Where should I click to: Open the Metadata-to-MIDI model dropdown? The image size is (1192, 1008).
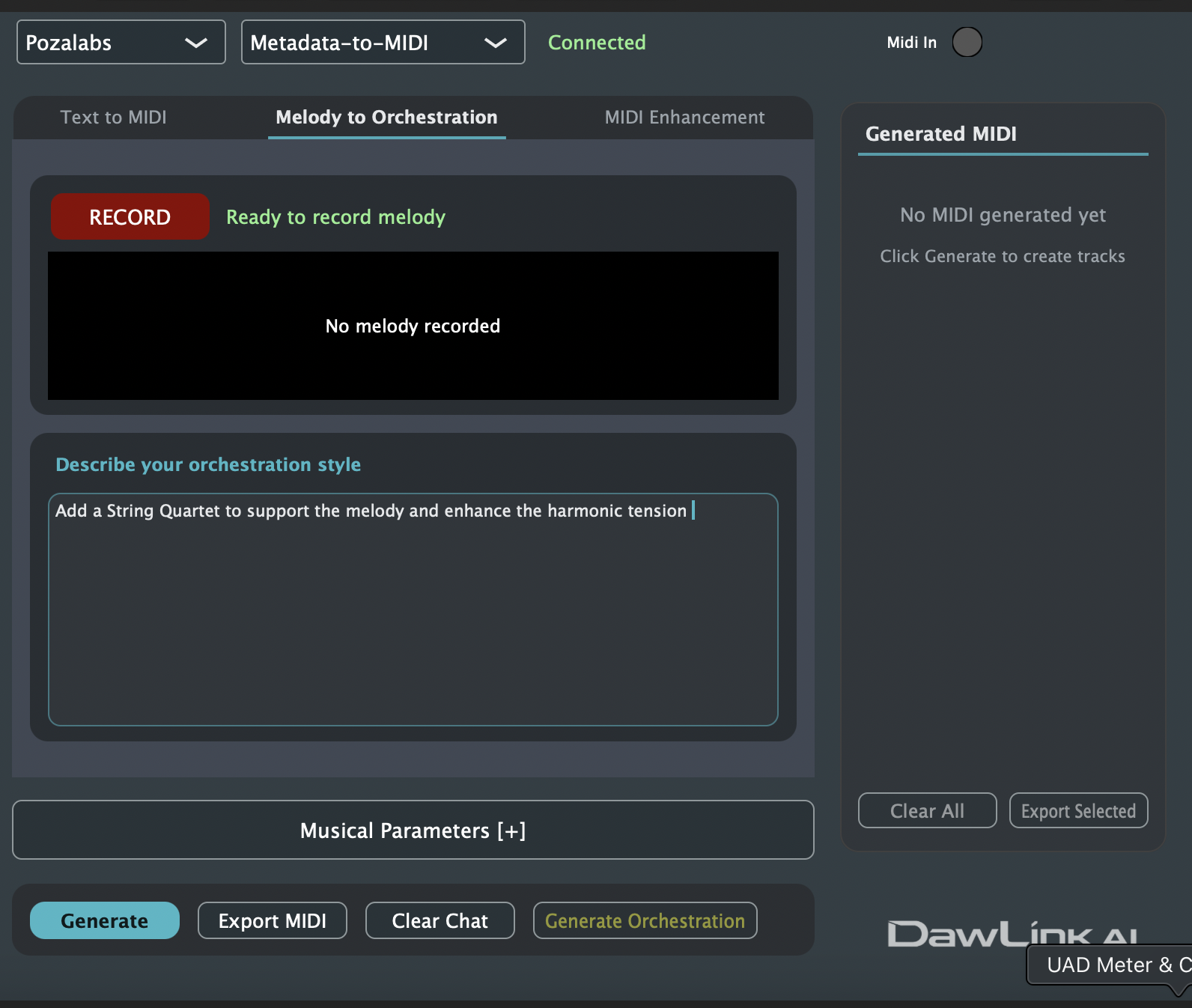tap(383, 42)
